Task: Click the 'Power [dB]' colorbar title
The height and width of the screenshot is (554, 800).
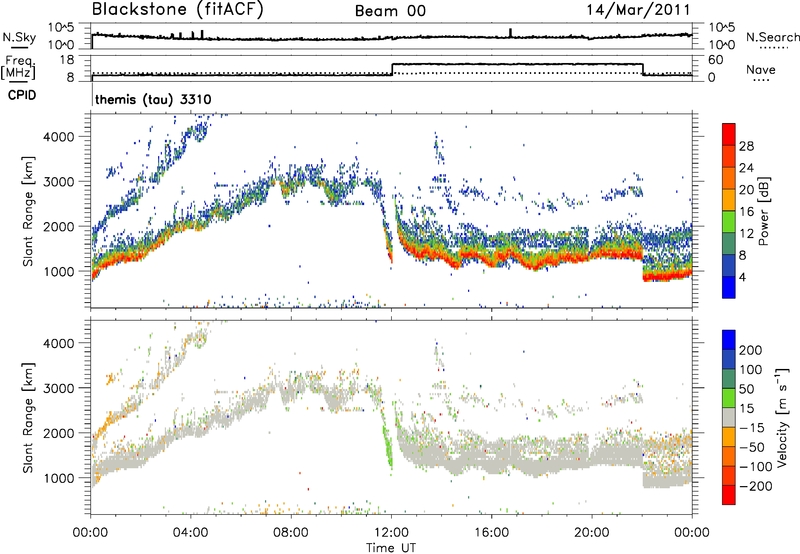Action: [x=764, y=211]
